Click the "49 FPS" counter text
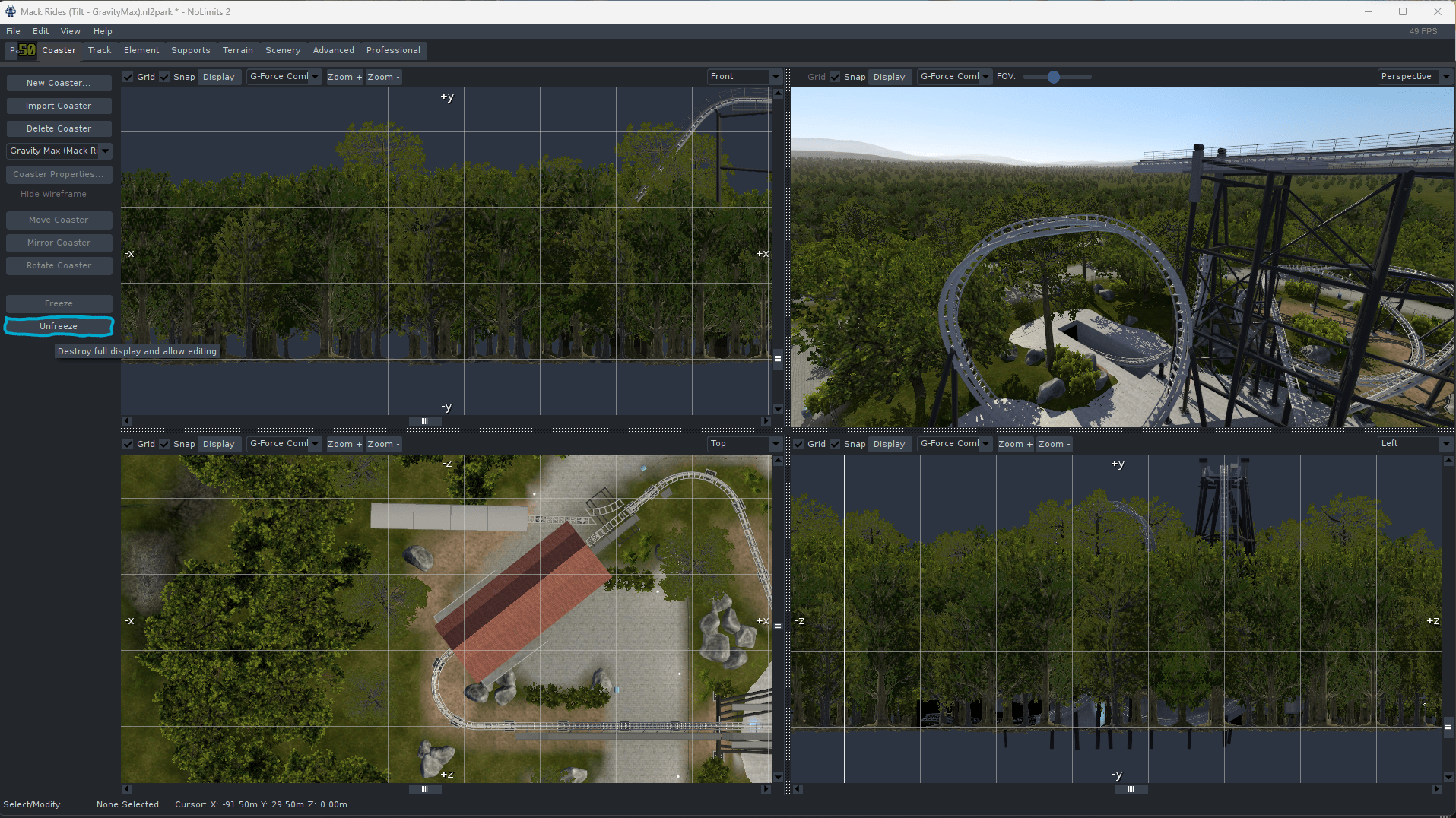 1423,31
